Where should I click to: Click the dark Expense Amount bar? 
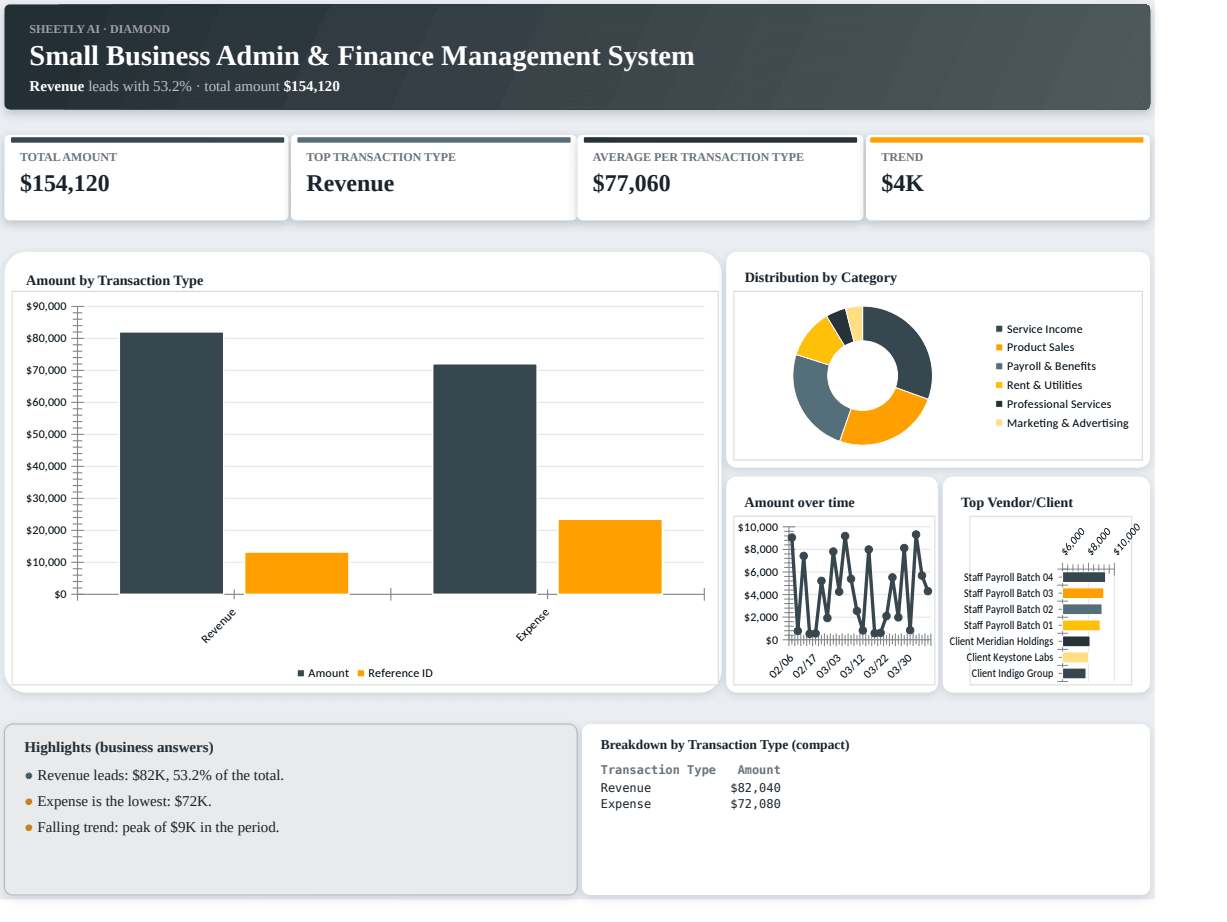(x=484, y=479)
